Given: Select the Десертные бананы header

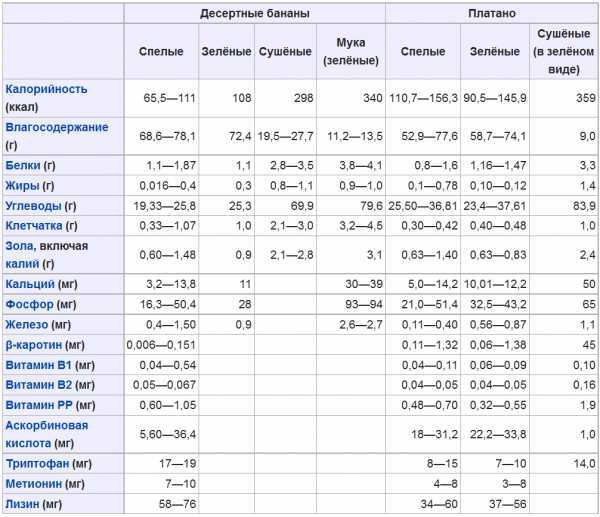Looking at the screenshot, I should pos(255,13).
